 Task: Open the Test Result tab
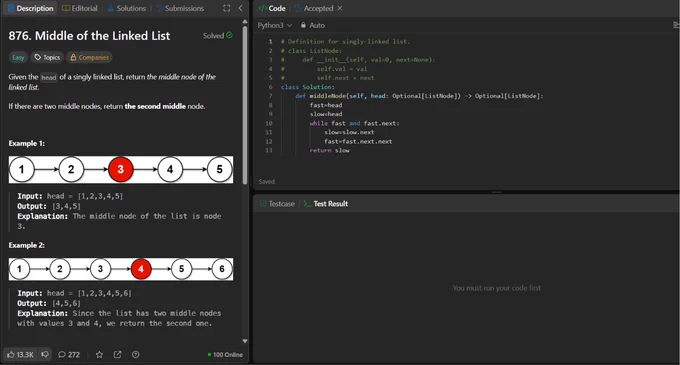[326, 204]
